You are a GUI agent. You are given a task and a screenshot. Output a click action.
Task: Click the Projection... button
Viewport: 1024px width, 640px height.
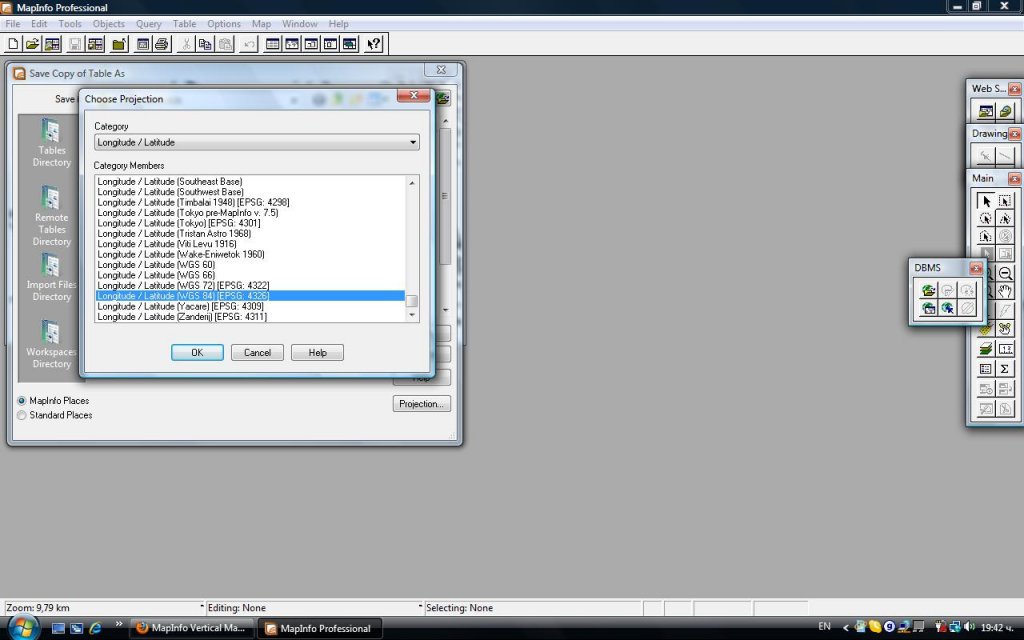pos(422,404)
